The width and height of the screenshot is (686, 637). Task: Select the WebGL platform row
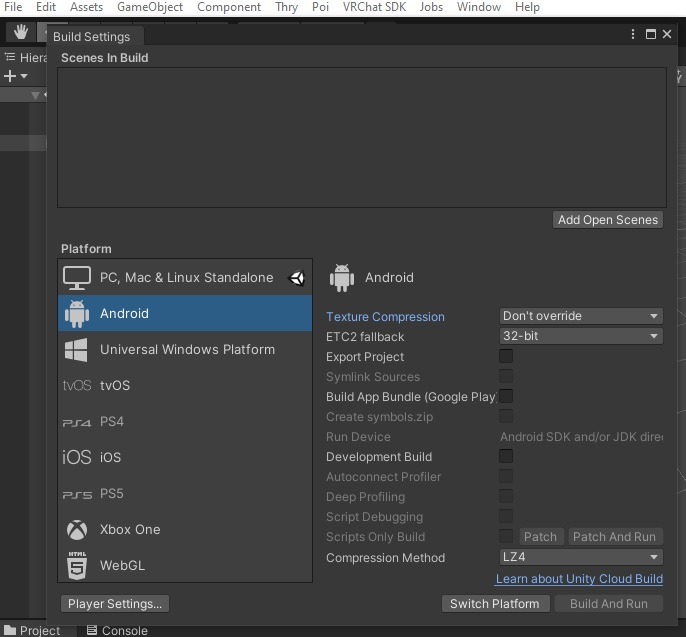pos(185,565)
